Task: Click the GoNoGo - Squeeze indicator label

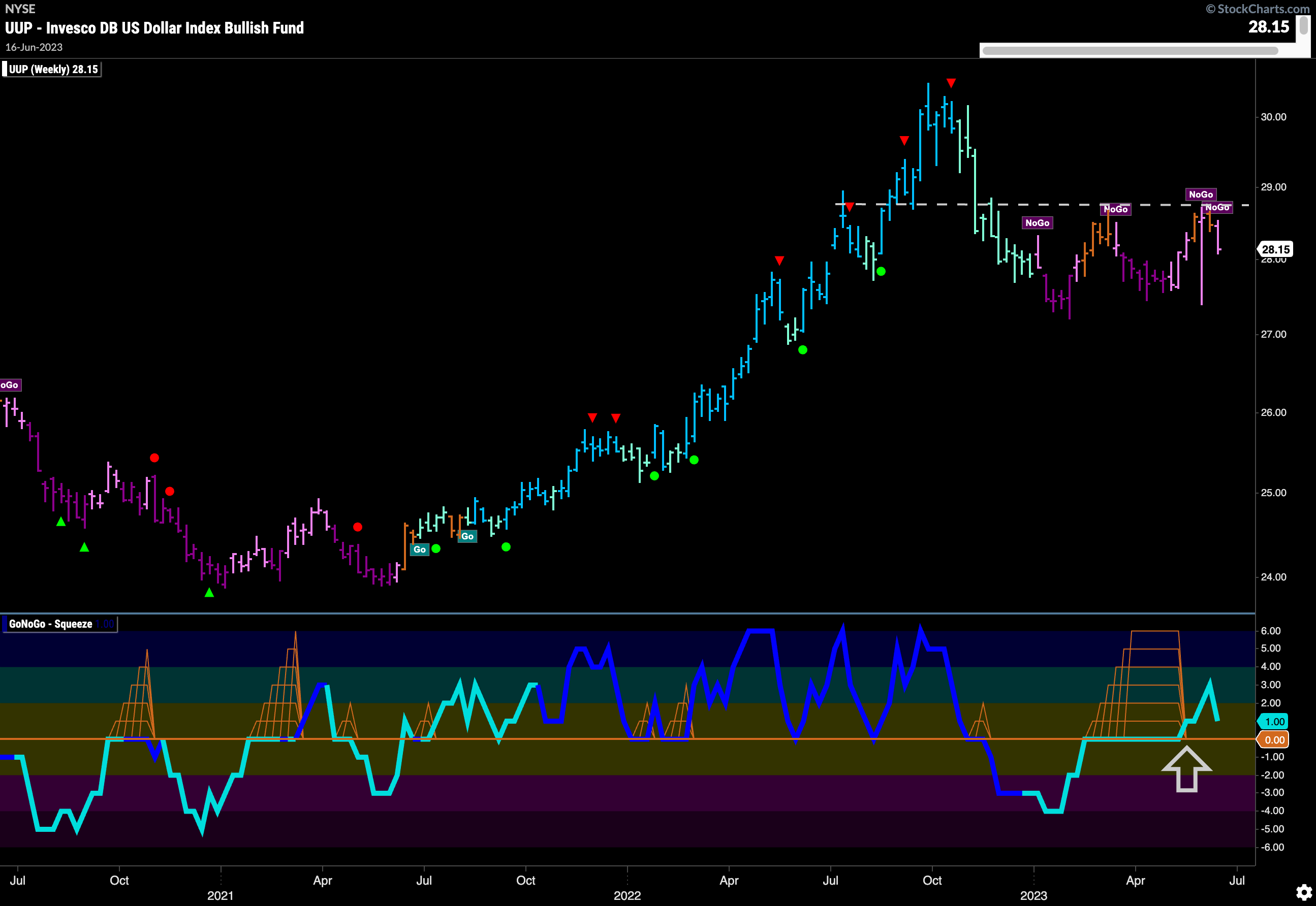Action: (59, 624)
